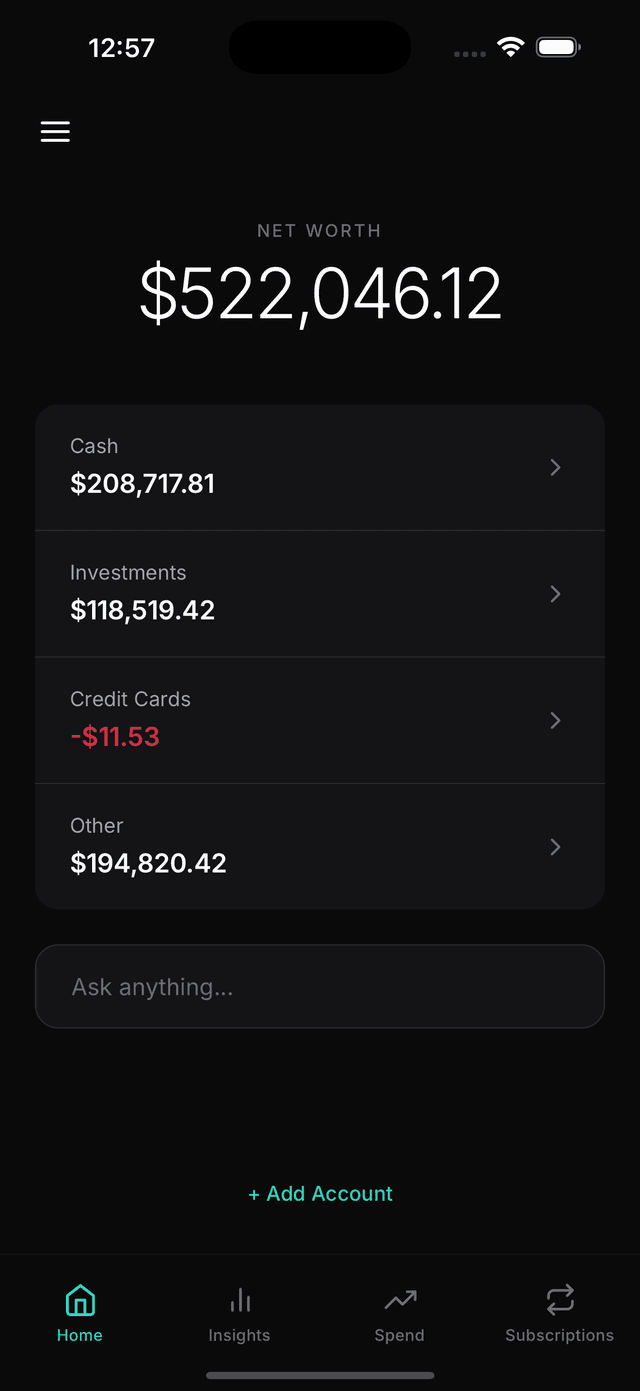Tap the Home house icon

coord(80,1300)
